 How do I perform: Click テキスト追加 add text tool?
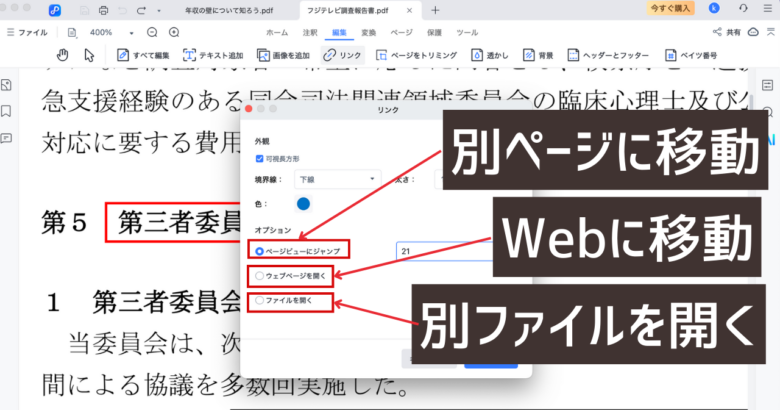[214, 55]
